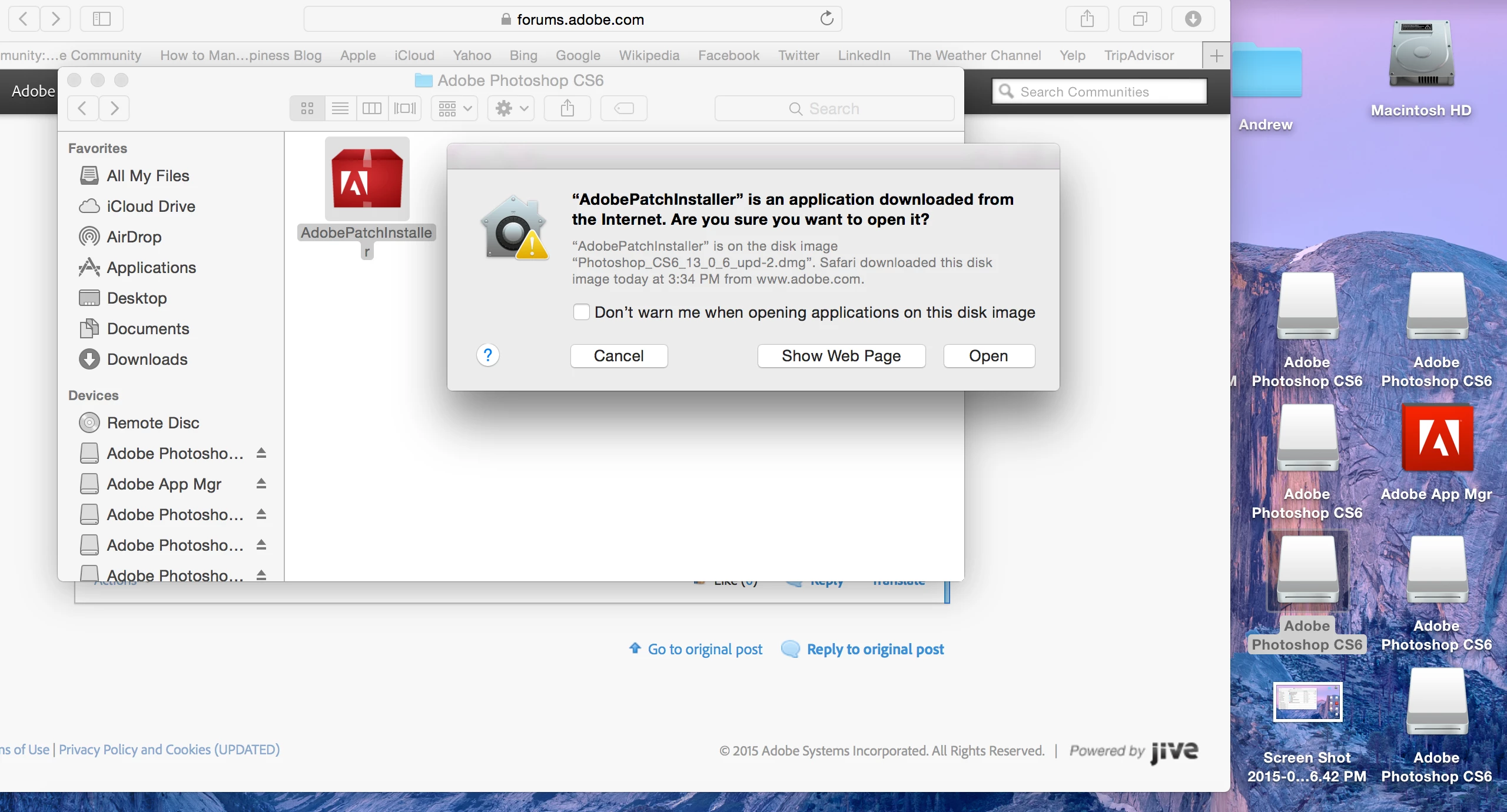Click the help question mark button
Image resolution: width=1507 pixels, height=812 pixels.
[x=487, y=355]
